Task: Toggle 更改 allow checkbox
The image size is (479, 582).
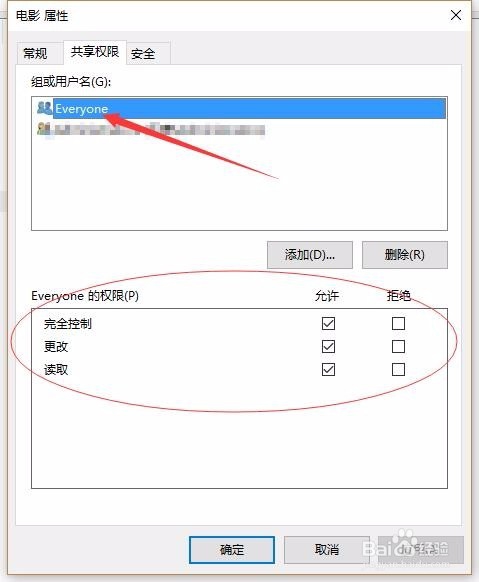Action: click(x=328, y=346)
